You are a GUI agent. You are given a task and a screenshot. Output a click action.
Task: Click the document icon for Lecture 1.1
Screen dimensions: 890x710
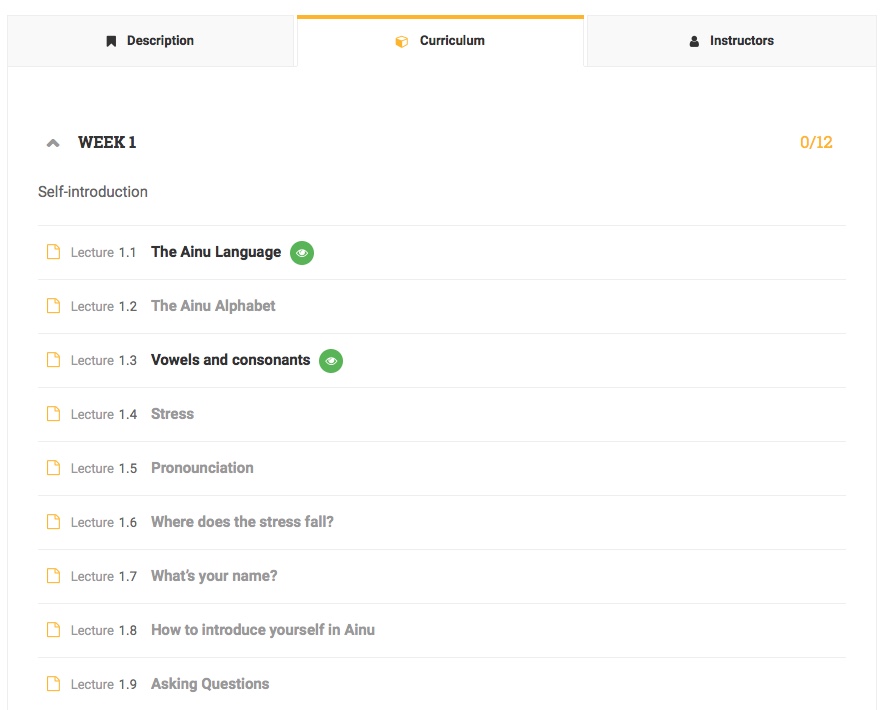click(x=54, y=252)
